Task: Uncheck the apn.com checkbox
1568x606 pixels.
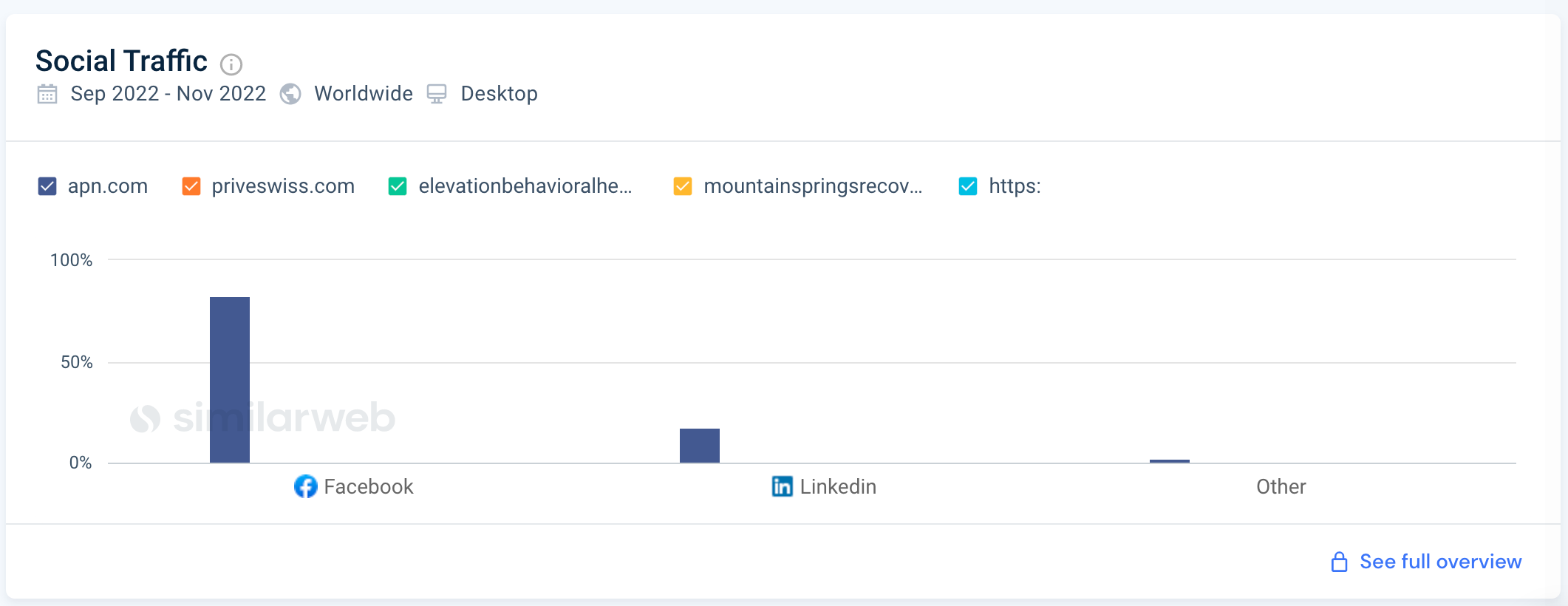Action: (47, 186)
